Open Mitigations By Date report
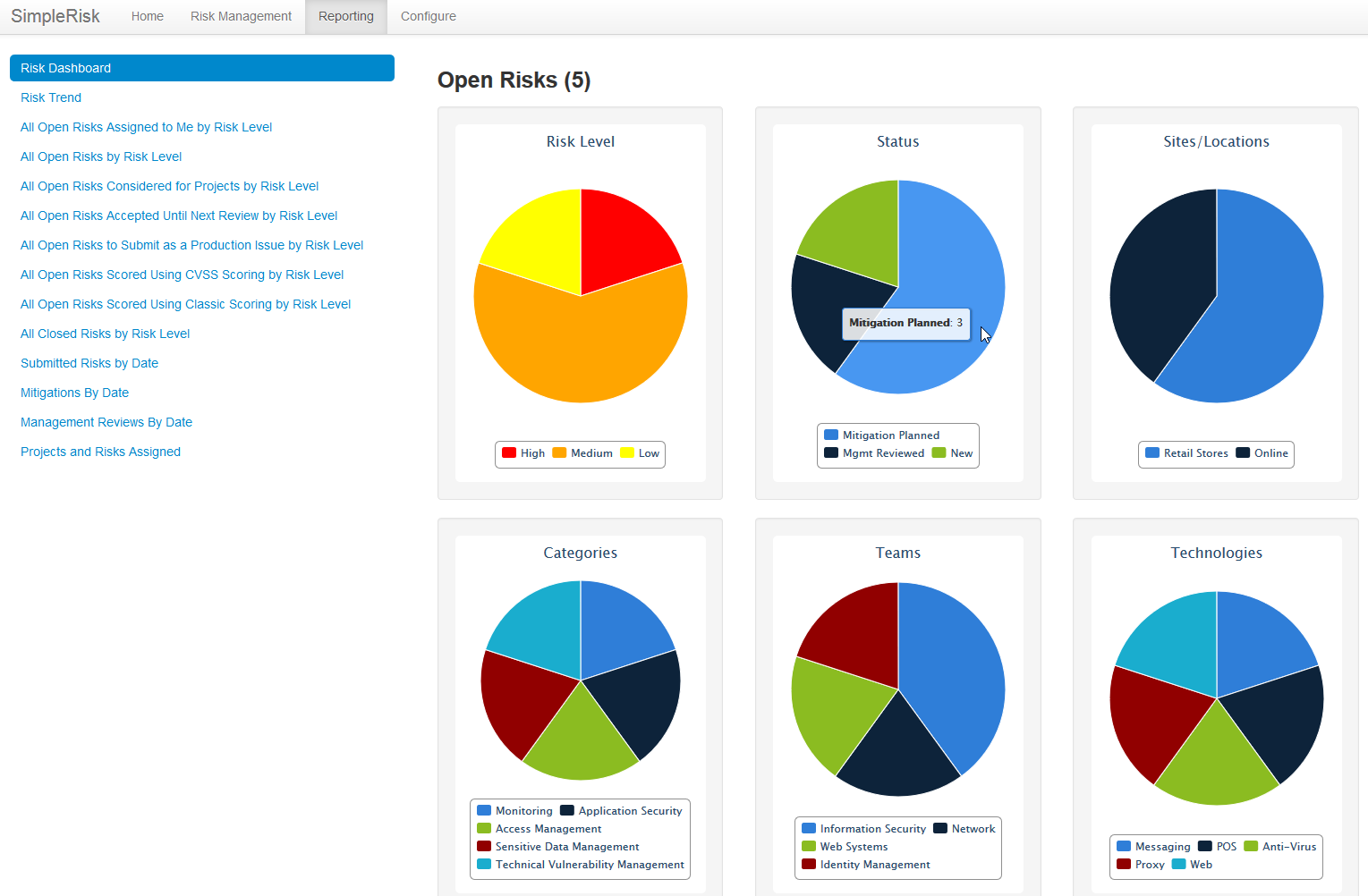 point(75,393)
